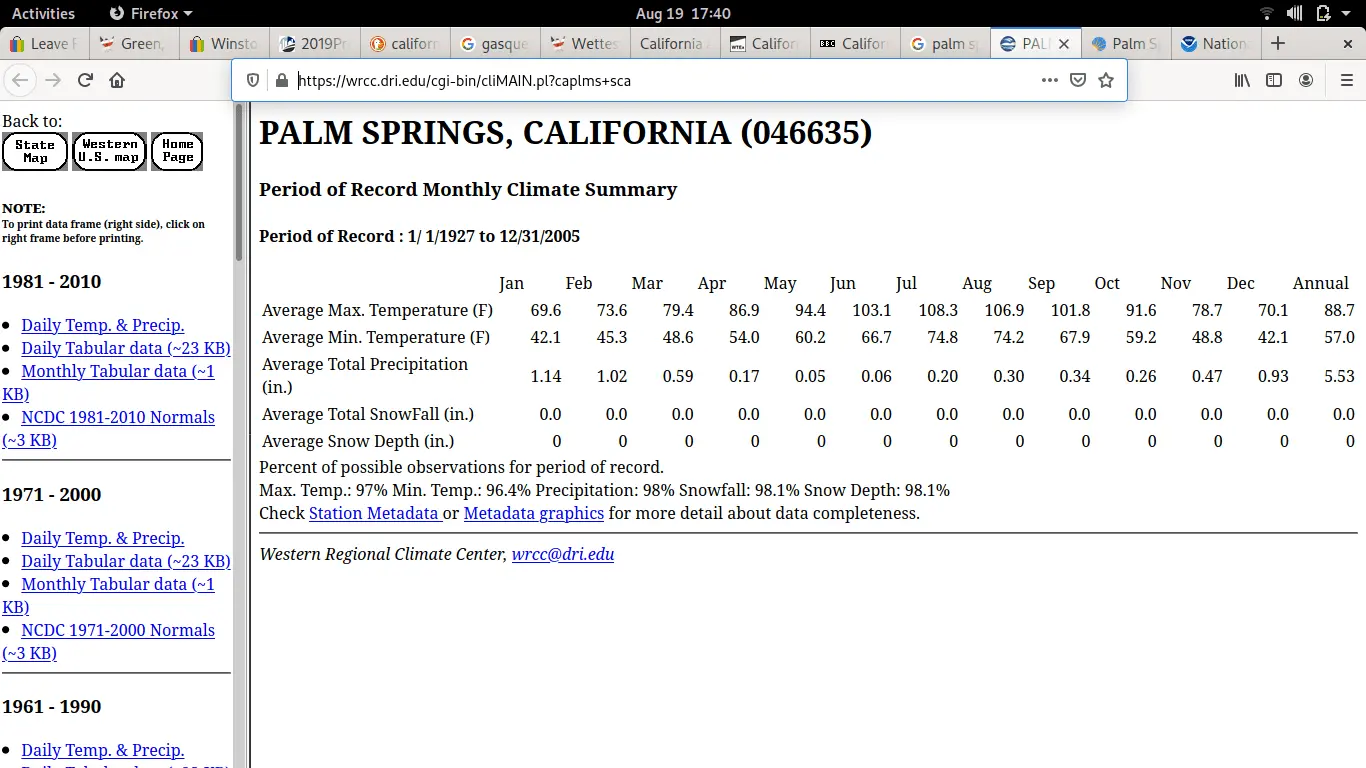Open a new tab with plus button
Image resolution: width=1366 pixels, height=768 pixels.
(1277, 44)
